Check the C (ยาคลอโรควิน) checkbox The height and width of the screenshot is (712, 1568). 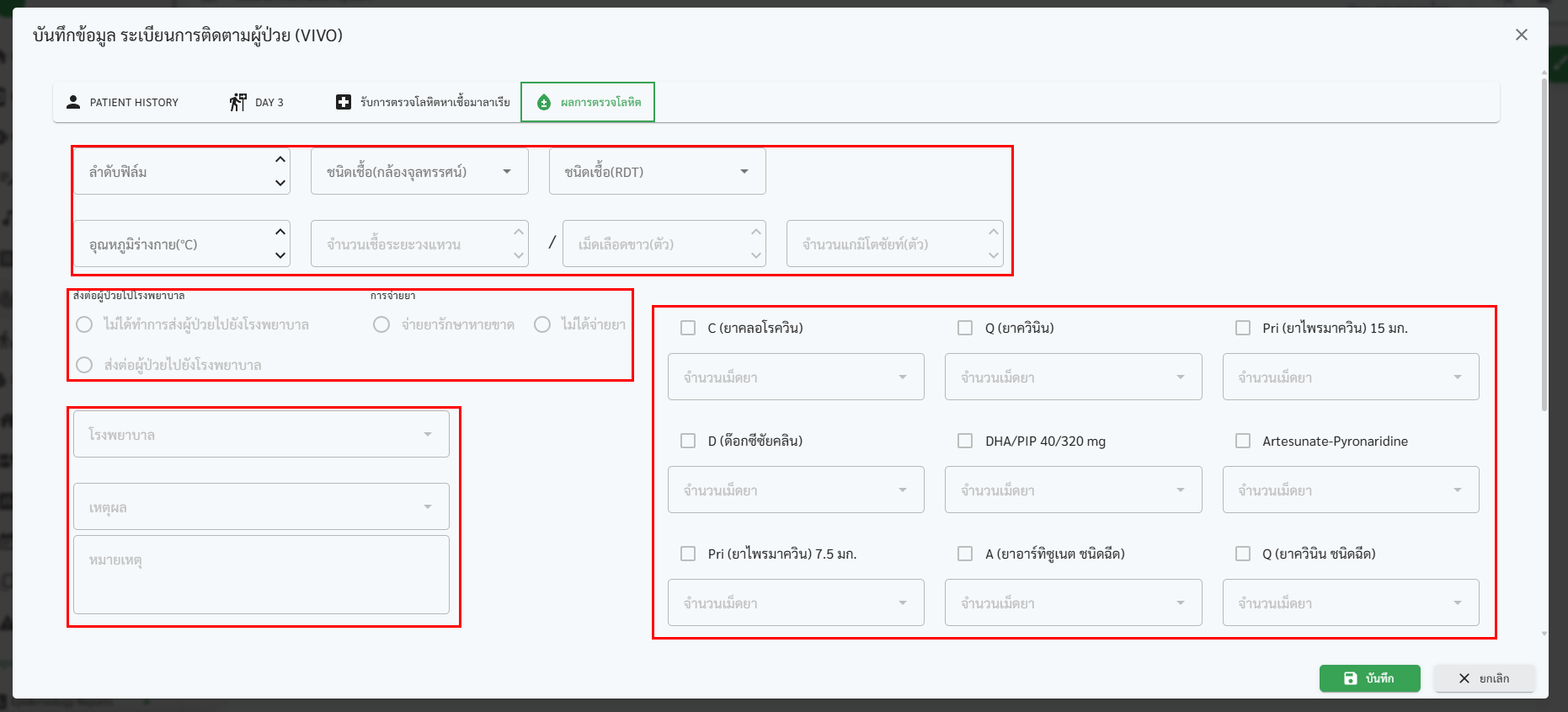pos(688,328)
